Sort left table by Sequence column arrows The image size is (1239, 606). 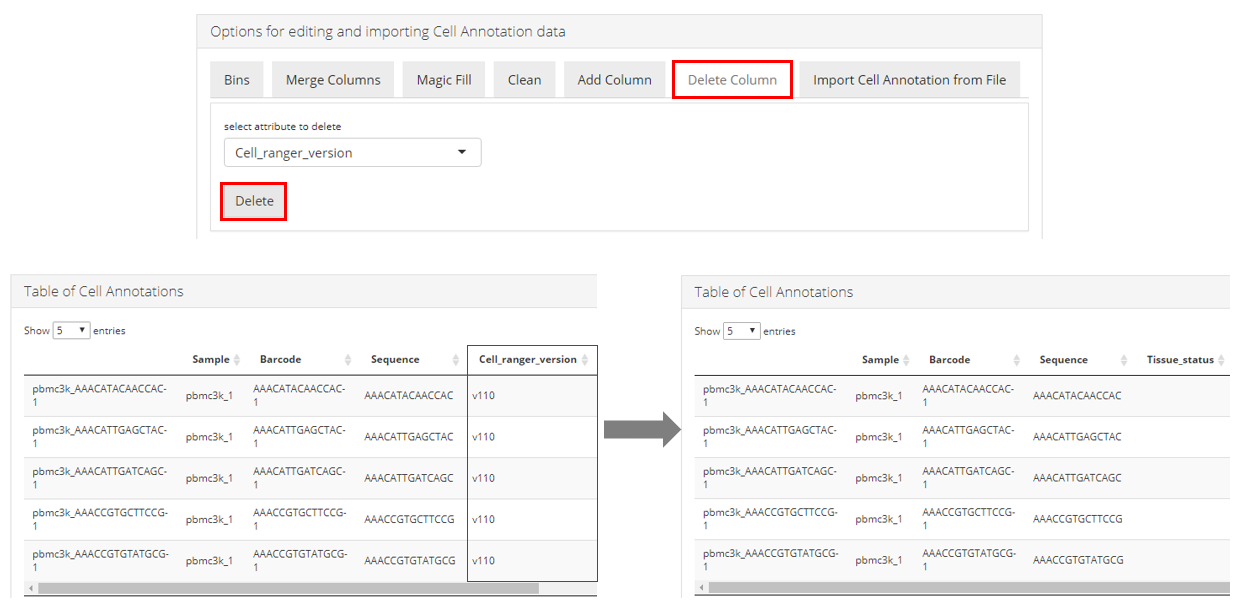click(x=456, y=360)
